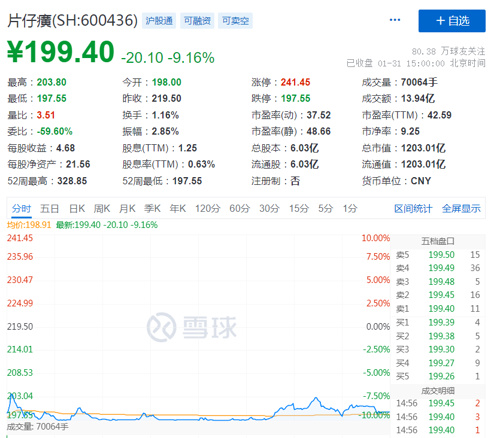This screenshot has width=500, height=438.
Task: Click the 可卖空 tag
Action: [235, 21]
